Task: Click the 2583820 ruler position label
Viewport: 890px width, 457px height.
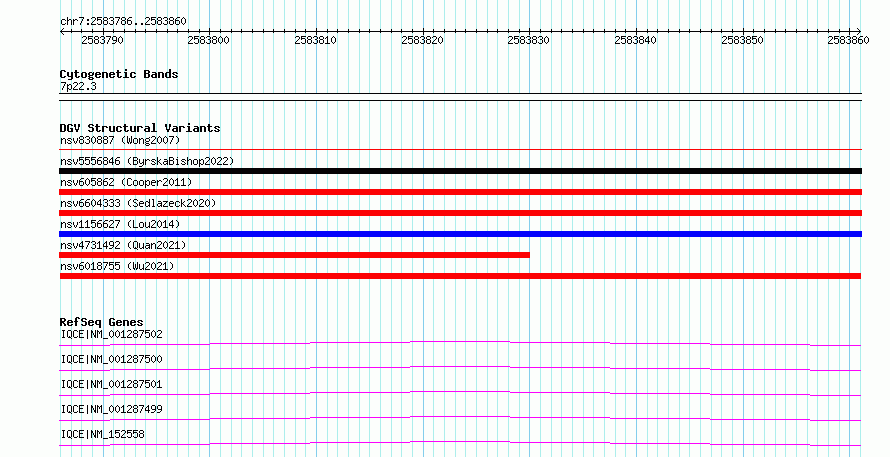Action: point(422,40)
